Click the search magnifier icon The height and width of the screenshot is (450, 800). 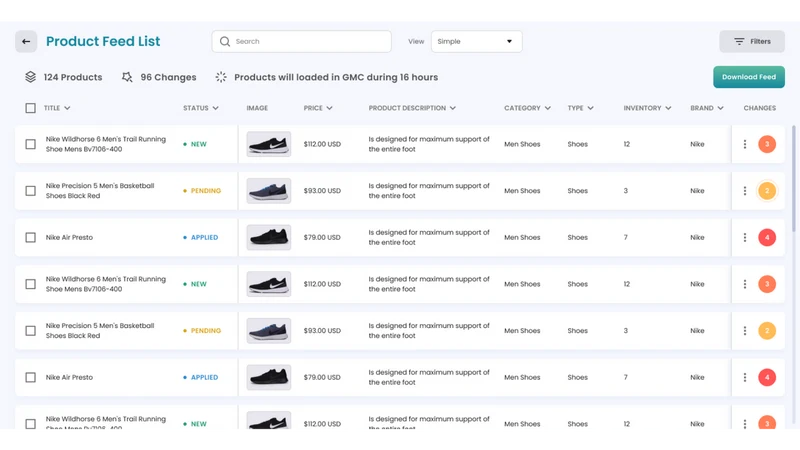224,41
